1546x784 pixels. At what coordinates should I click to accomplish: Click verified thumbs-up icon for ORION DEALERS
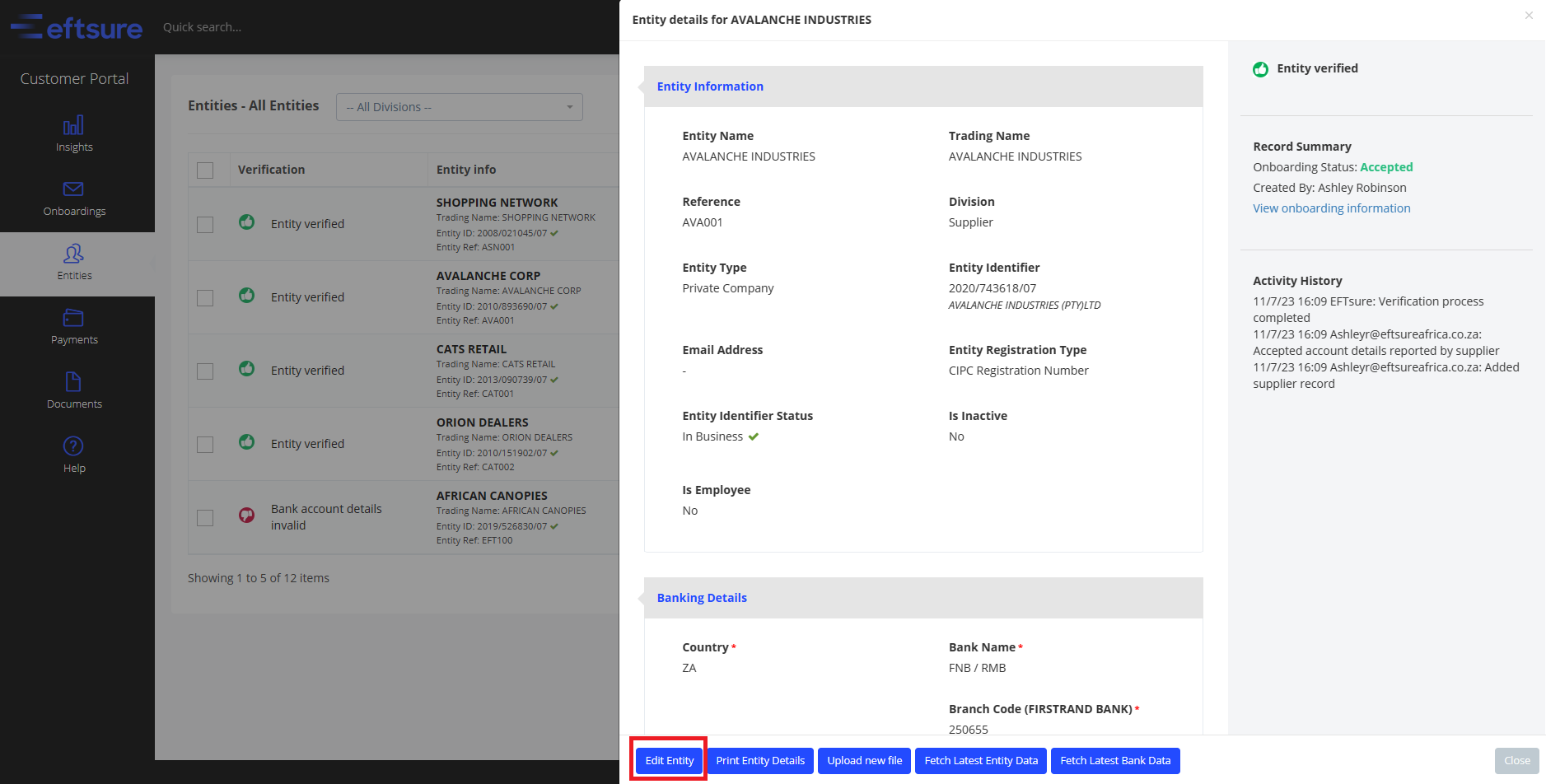(246, 441)
